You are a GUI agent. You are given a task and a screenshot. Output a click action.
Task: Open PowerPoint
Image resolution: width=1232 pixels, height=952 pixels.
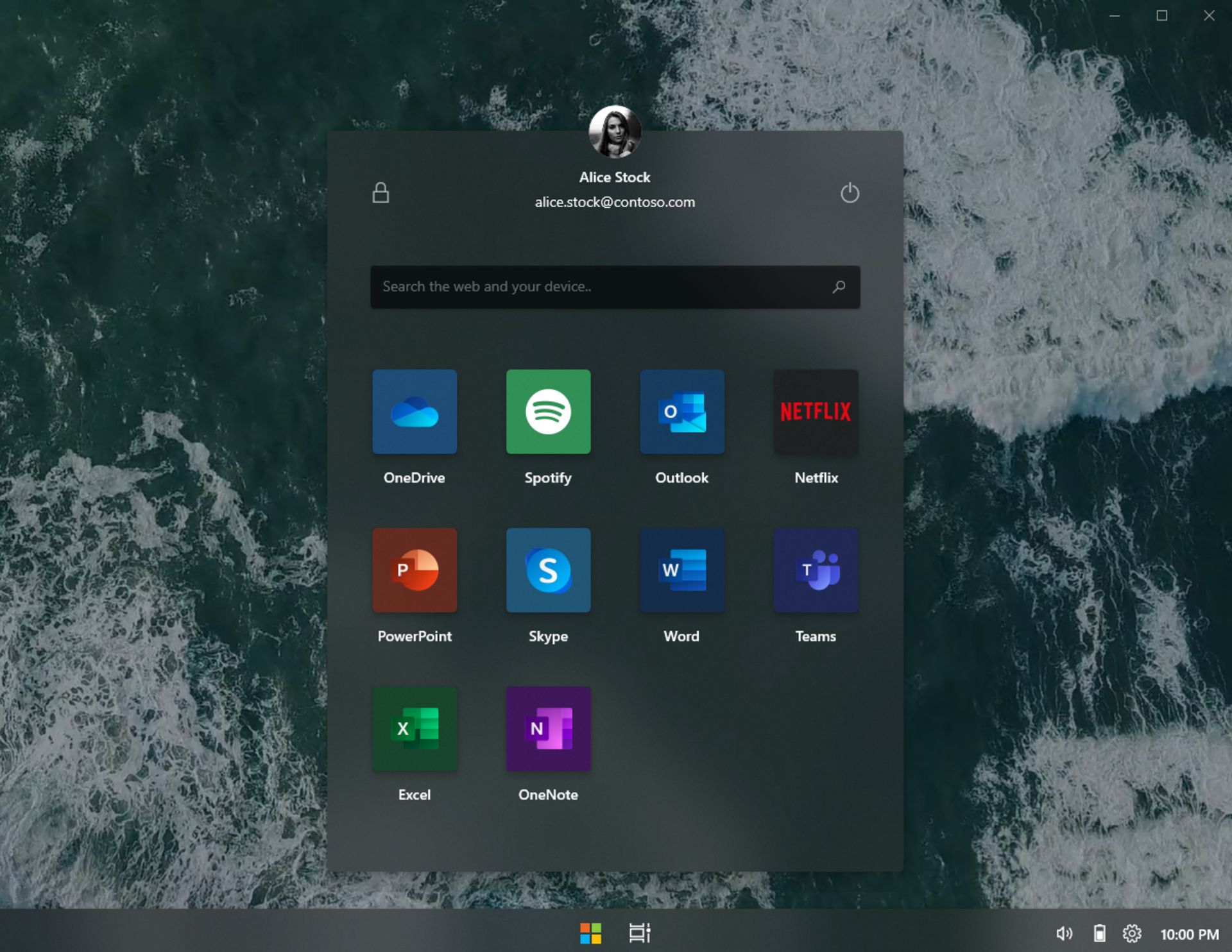pyautogui.click(x=415, y=570)
